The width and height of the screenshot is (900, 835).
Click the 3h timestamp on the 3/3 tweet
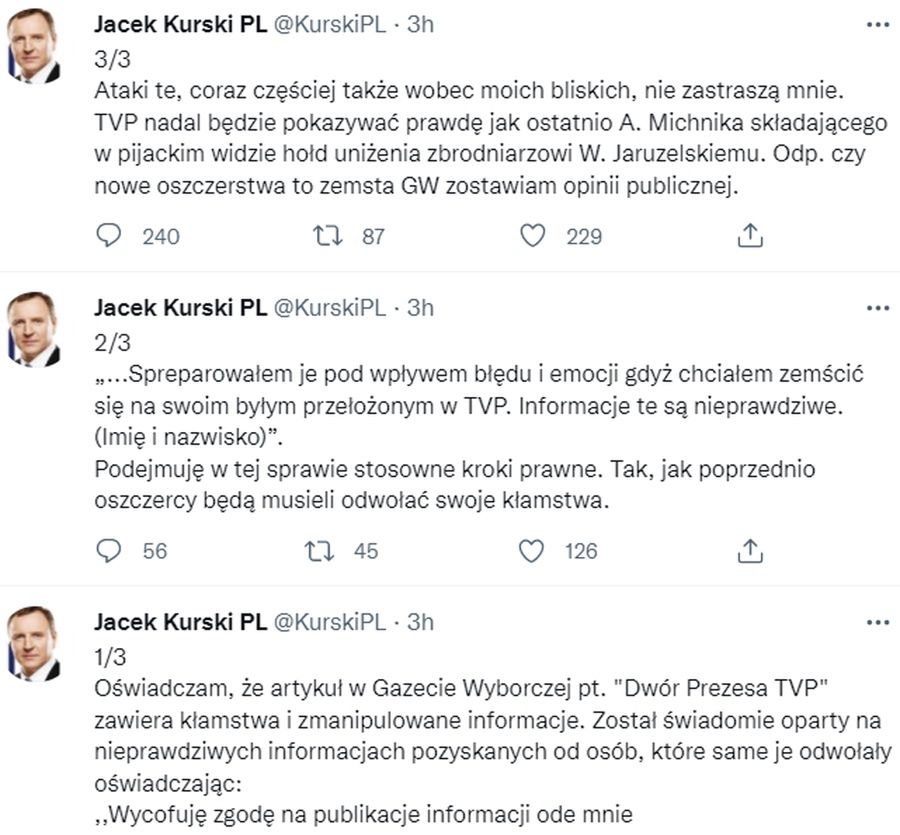421,25
